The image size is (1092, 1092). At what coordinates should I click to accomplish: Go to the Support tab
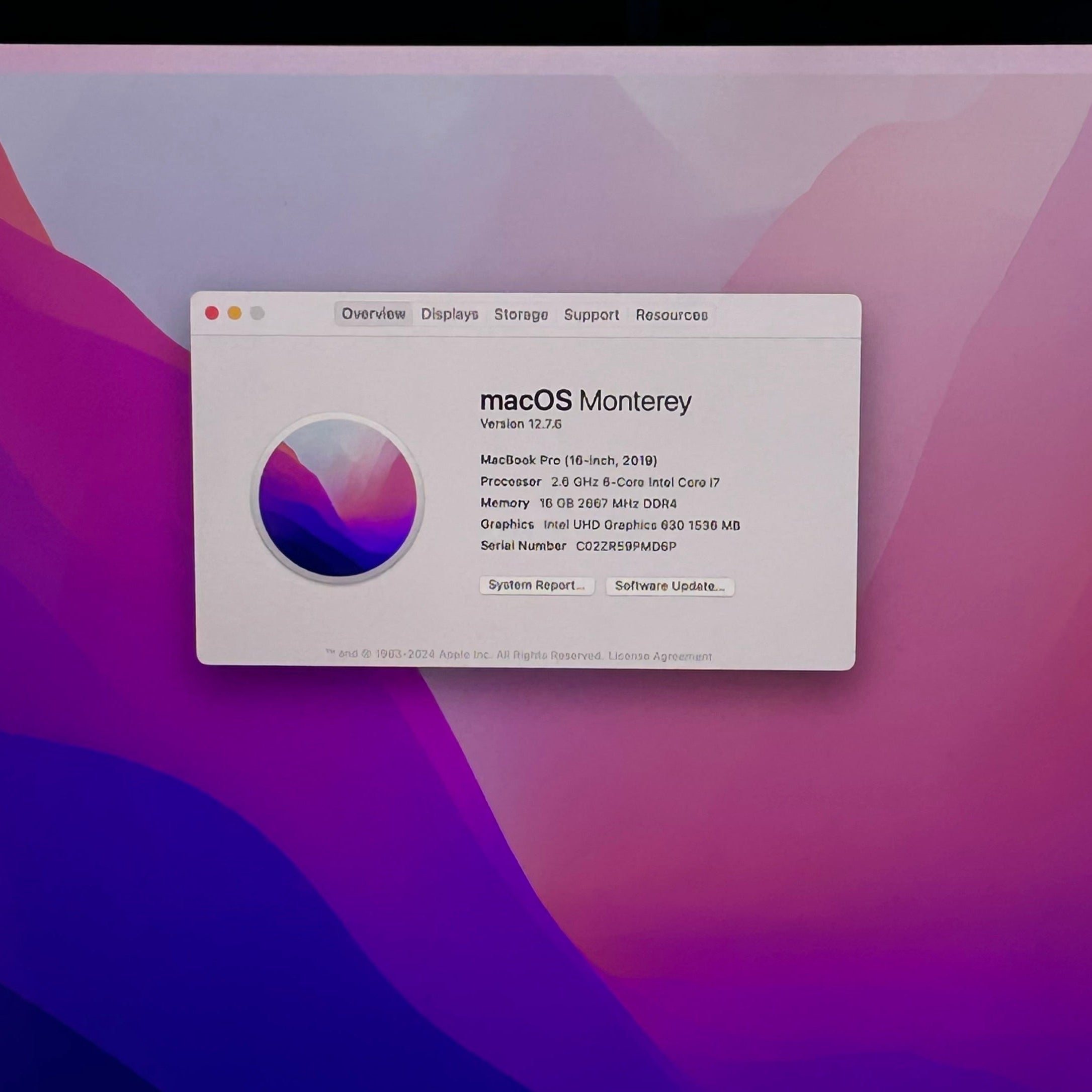pyautogui.click(x=591, y=315)
